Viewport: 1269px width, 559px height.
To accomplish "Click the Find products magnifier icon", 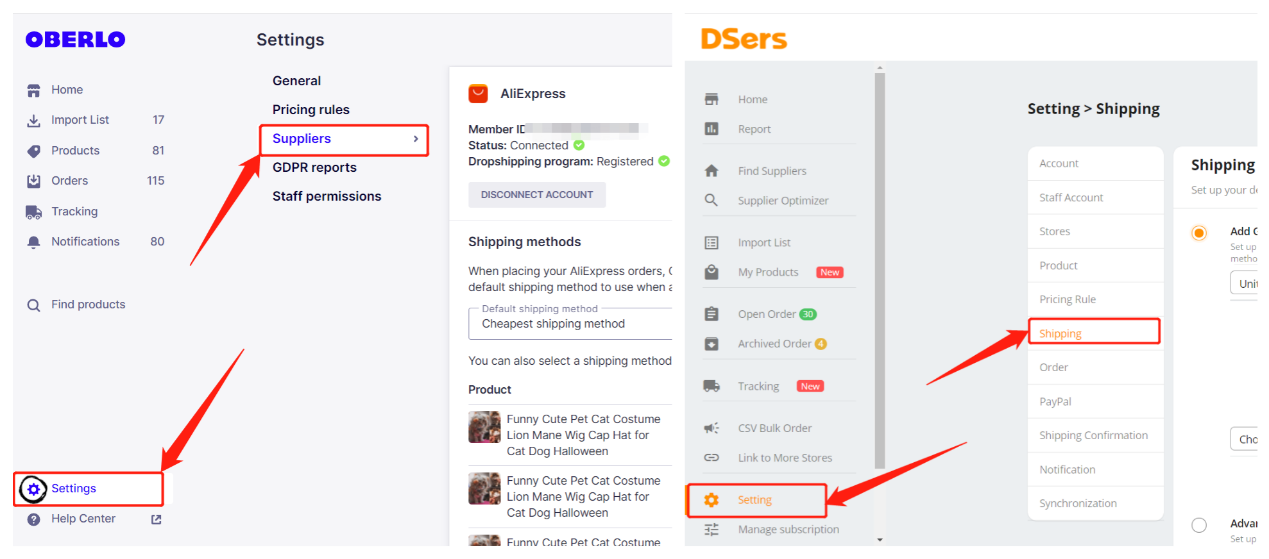I will (x=34, y=305).
